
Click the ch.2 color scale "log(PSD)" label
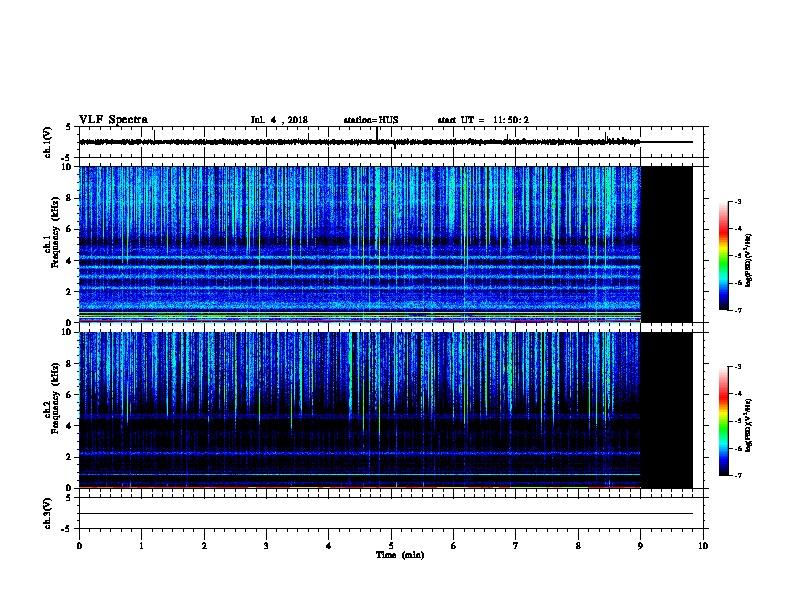pos(749,426)
